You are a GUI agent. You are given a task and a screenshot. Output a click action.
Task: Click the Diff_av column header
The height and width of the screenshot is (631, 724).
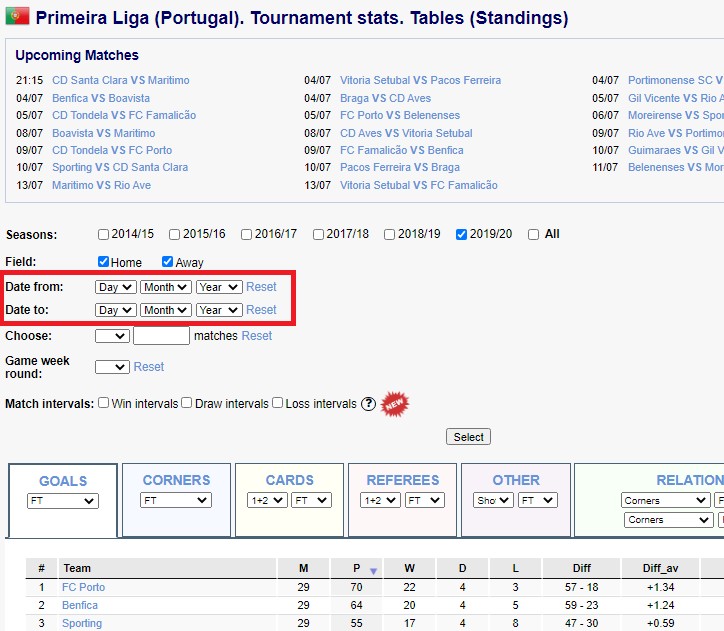[660, 568]
